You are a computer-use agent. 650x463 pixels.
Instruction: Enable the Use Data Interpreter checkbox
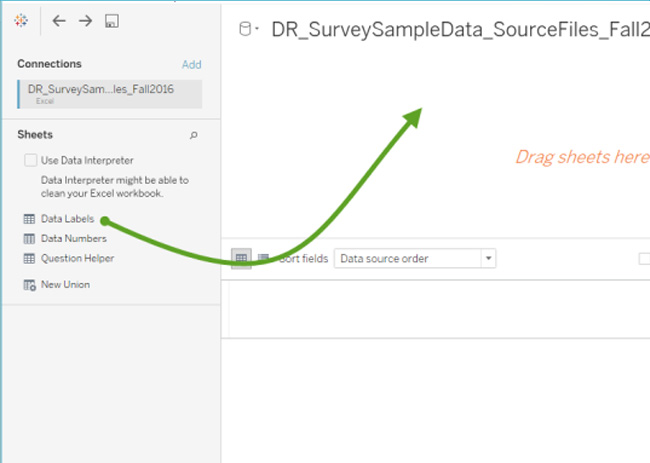[x=30, y=160]
